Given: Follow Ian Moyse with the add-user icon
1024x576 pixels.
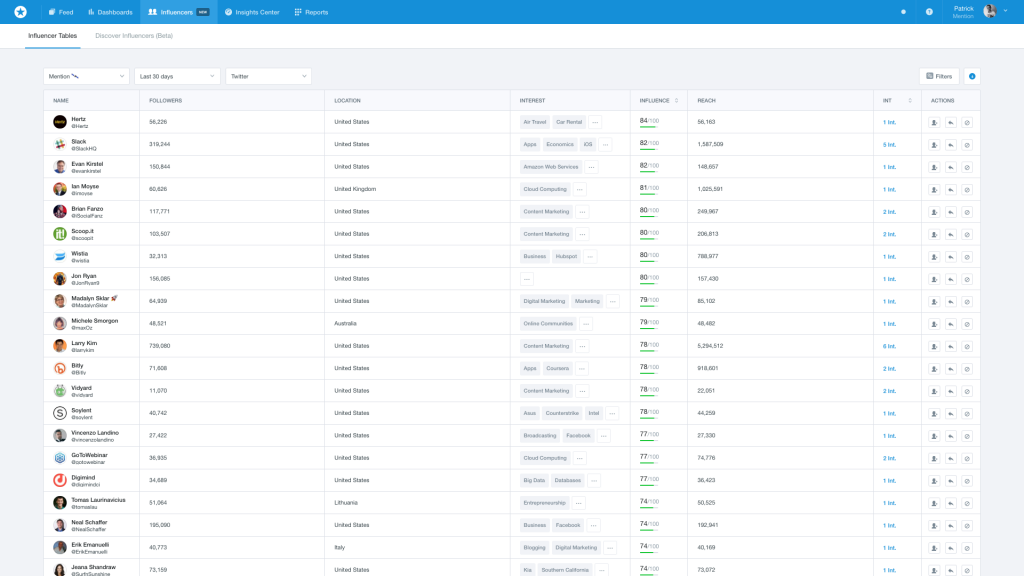Looking at the screenshot, I should pyautogui.click(x=934, y=189).
